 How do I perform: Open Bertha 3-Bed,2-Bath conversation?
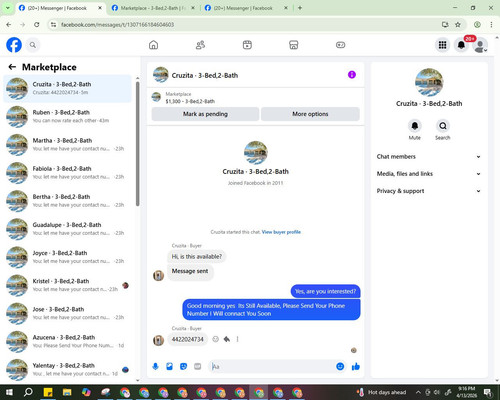tap(67, 201)
